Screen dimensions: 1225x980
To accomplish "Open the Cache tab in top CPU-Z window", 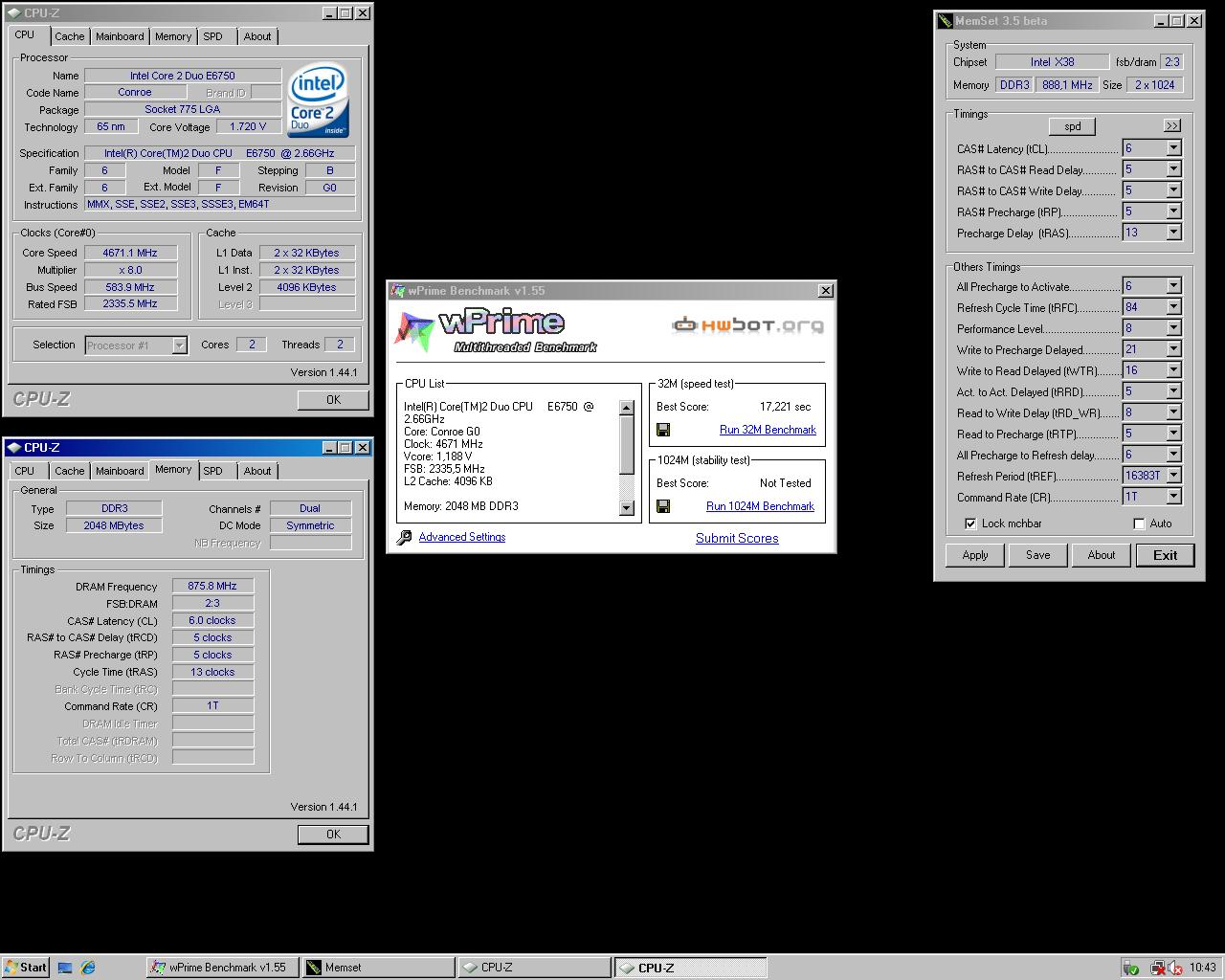I will (69, 36).
